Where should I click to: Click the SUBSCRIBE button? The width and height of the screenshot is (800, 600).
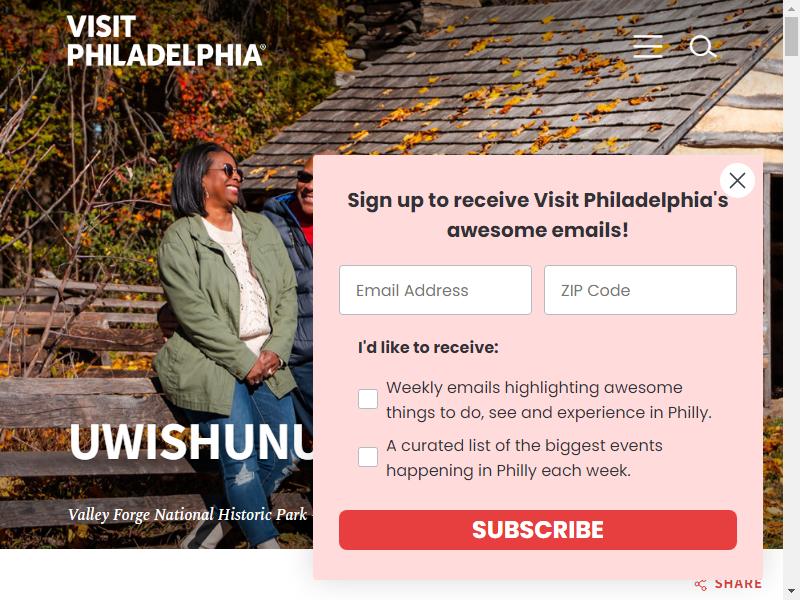click(x=538, y=530)
